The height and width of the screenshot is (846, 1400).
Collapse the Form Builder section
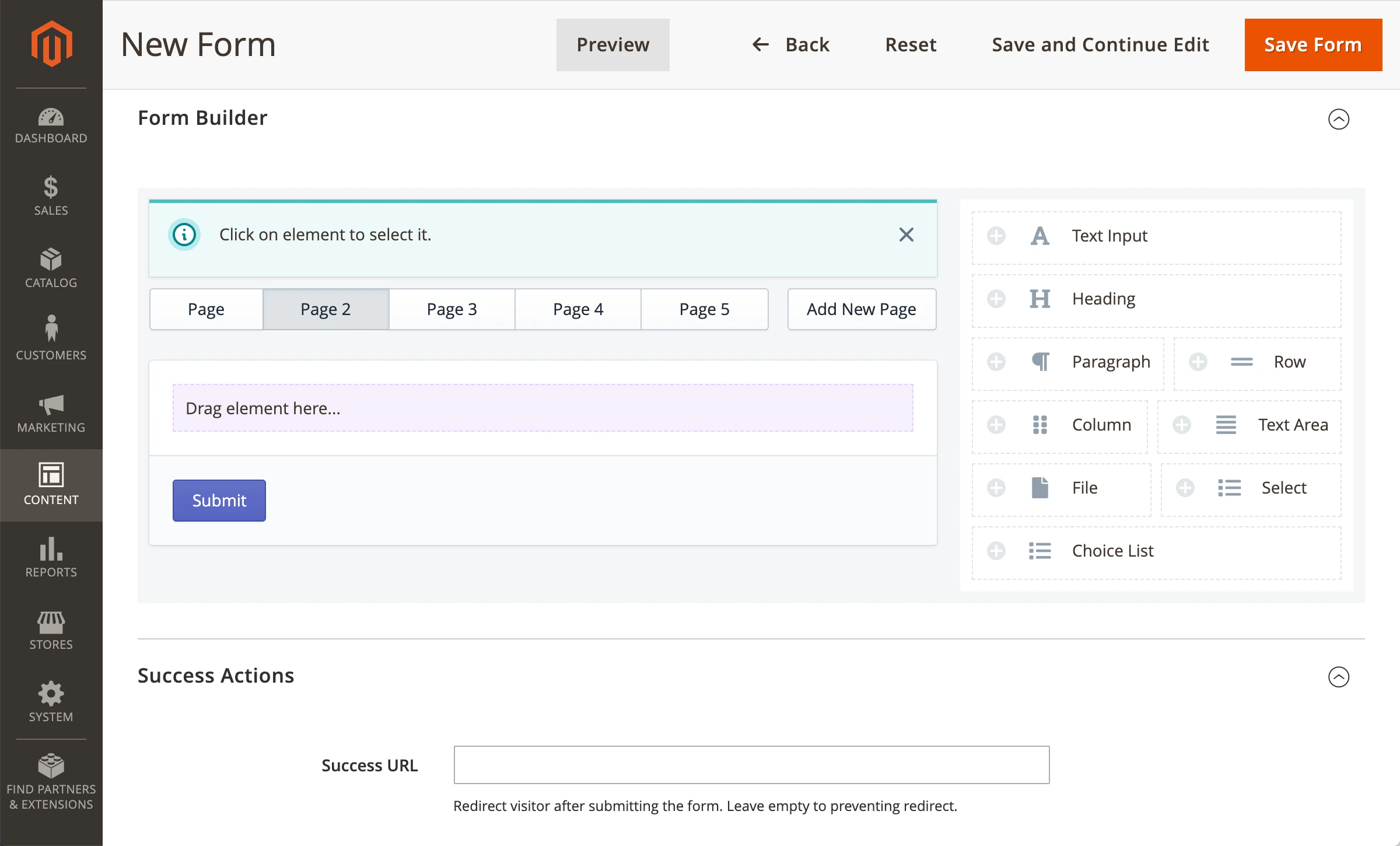tap(1338, 119)
